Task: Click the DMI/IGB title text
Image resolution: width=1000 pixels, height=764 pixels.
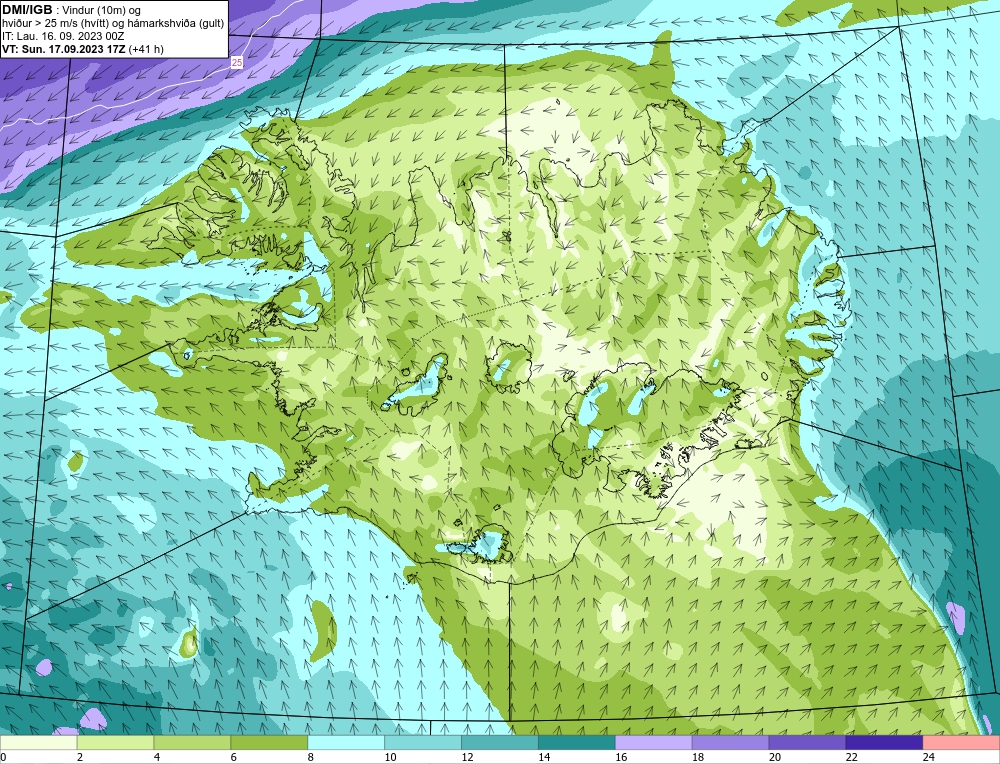Action: click(27, 10)
